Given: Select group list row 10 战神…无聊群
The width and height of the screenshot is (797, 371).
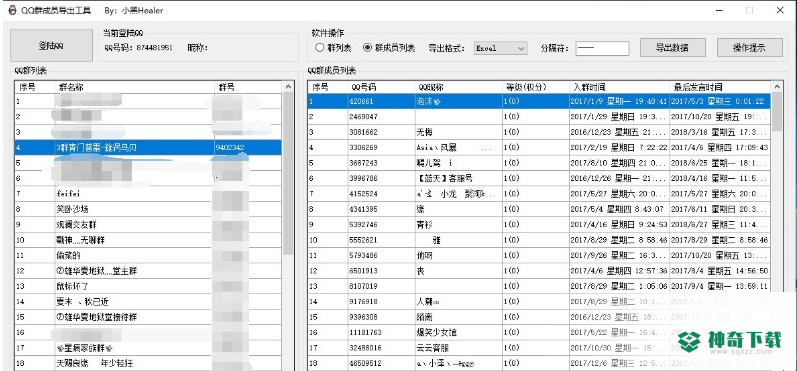Looking at the screenshot, I should [147, 240].
